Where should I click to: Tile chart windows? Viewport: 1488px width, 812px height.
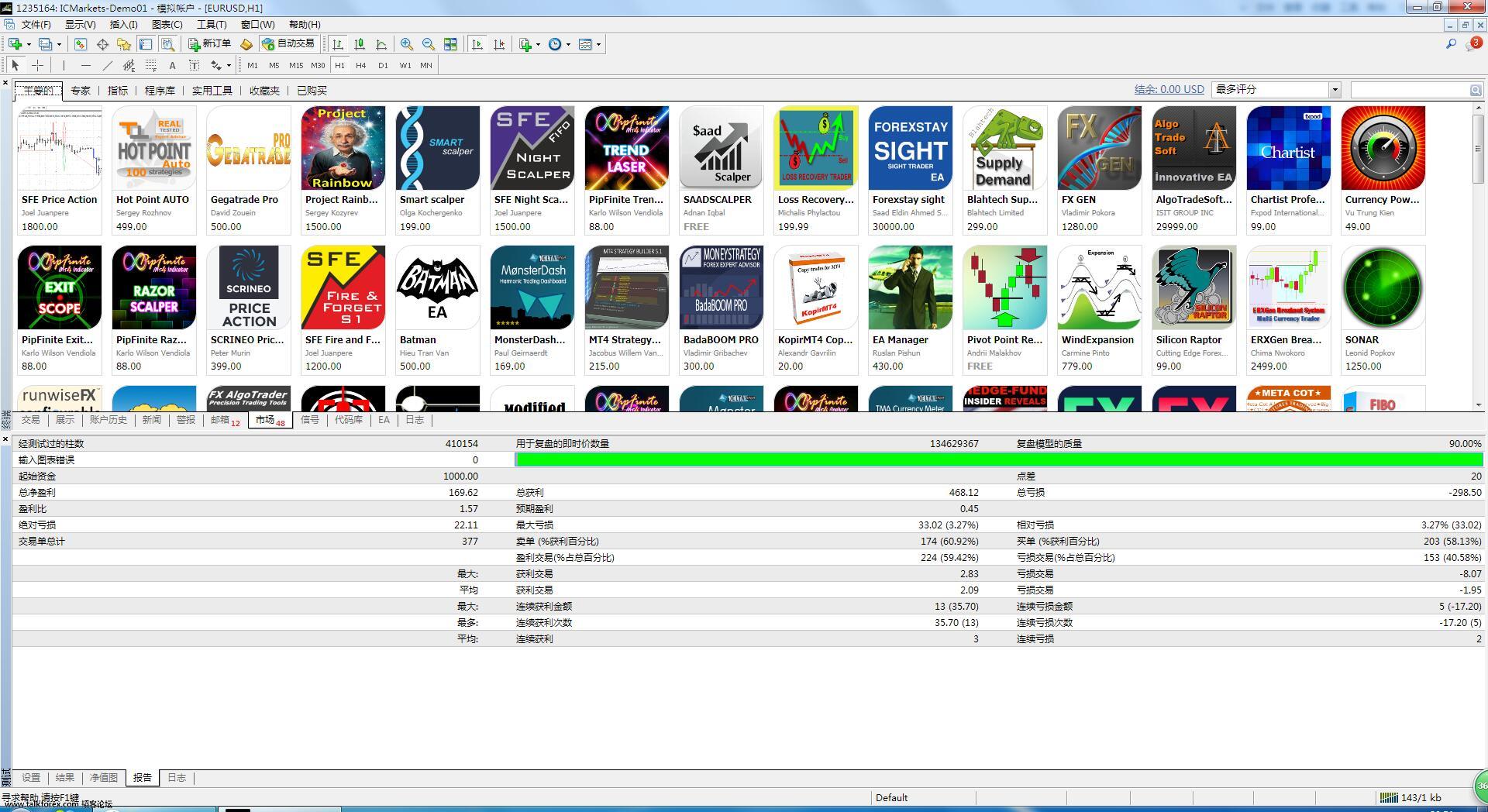click(x=450, y=44)
